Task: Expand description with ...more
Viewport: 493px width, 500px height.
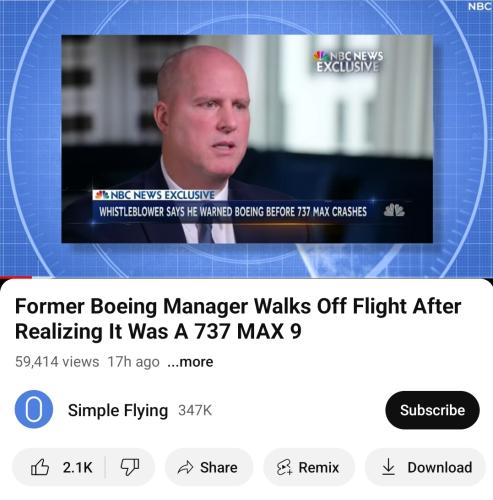Action: click(x=190, y=362)
